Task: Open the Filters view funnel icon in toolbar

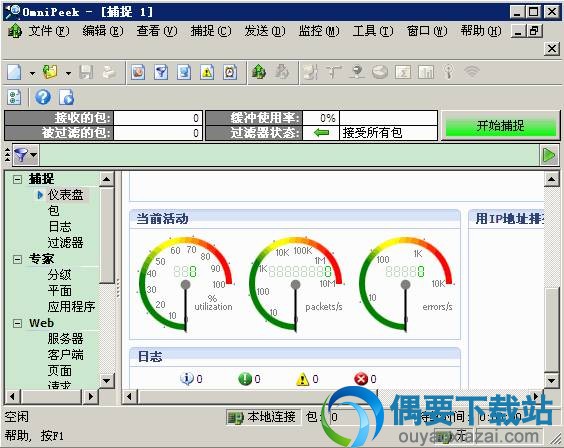Action: [161, 72]
